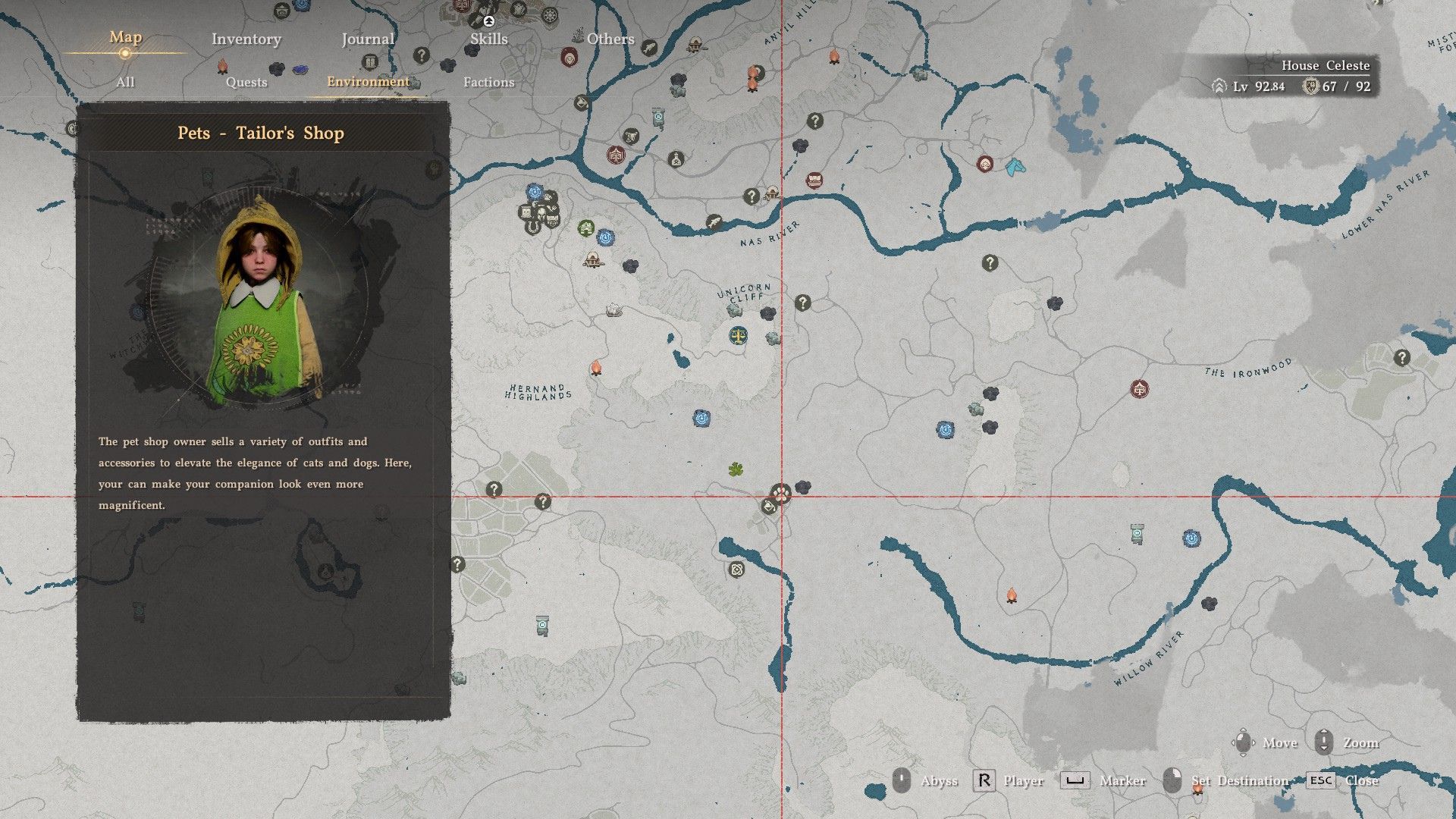
Task: Click the campfire icon north of Willow River
Action: coord(1011,596)
